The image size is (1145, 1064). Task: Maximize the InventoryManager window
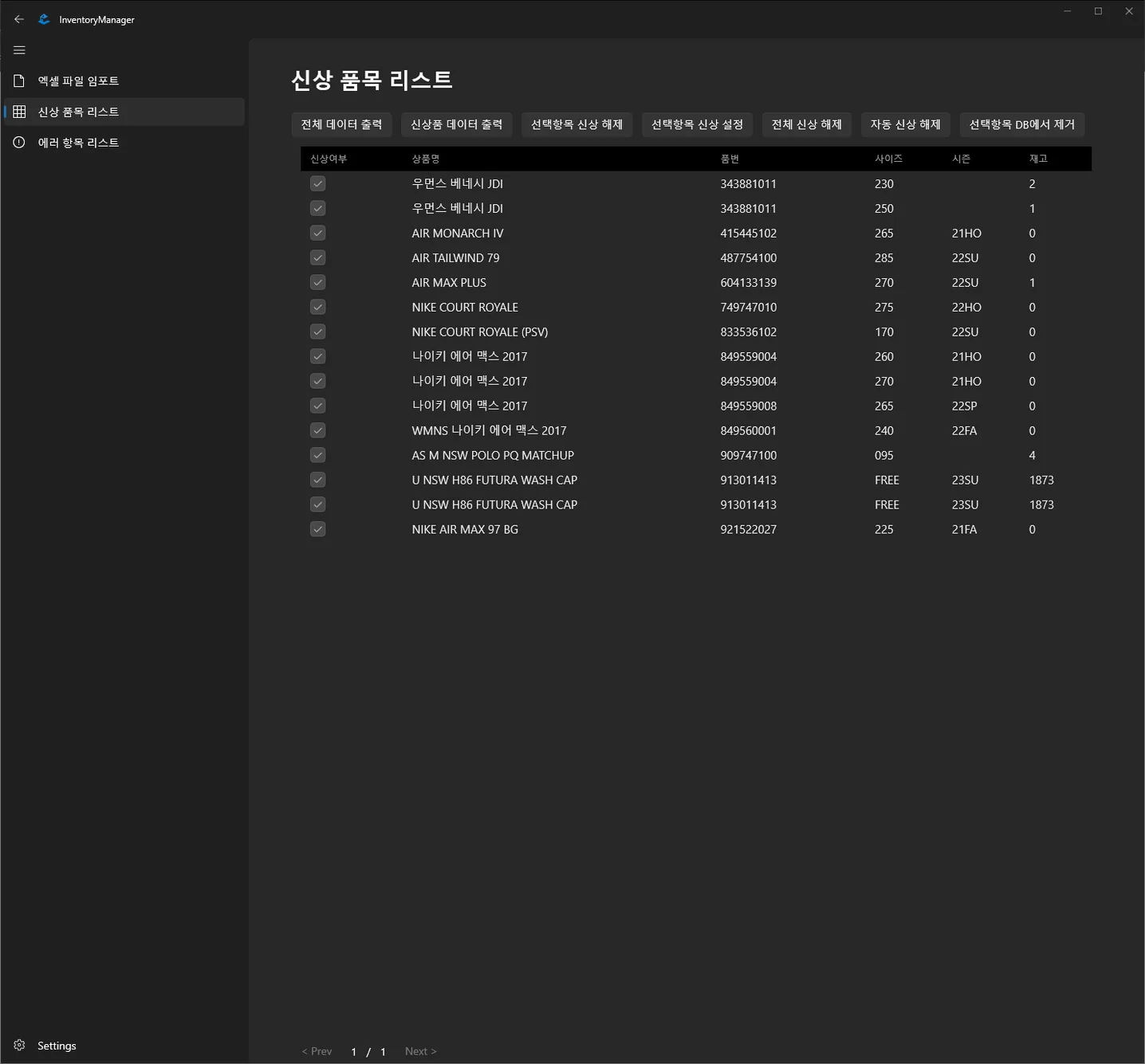point(1098,11)
